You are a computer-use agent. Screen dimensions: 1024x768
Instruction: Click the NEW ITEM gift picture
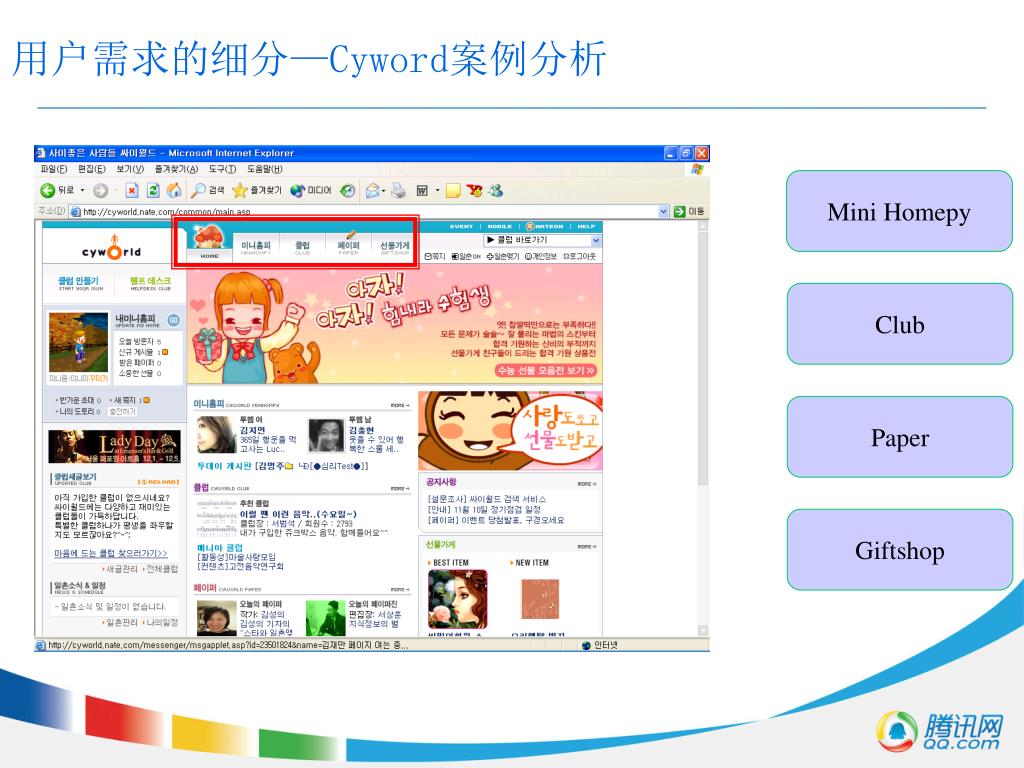coord(541,599)
